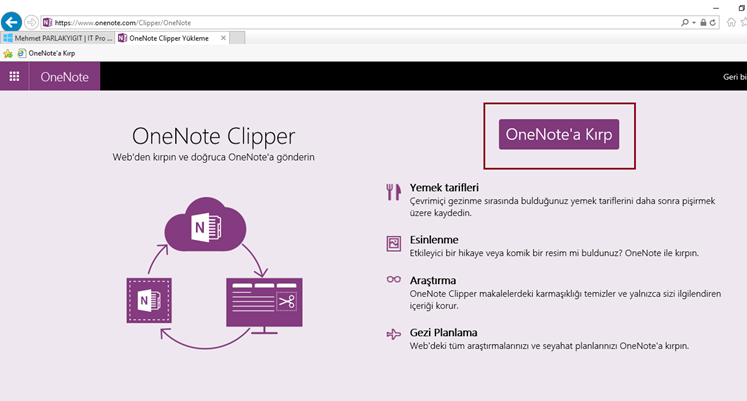The width and height of the screenshot is (747, 401).
Task: Close the OneNote Clipper Yükleme tab
Action: (x=223, y=38)
